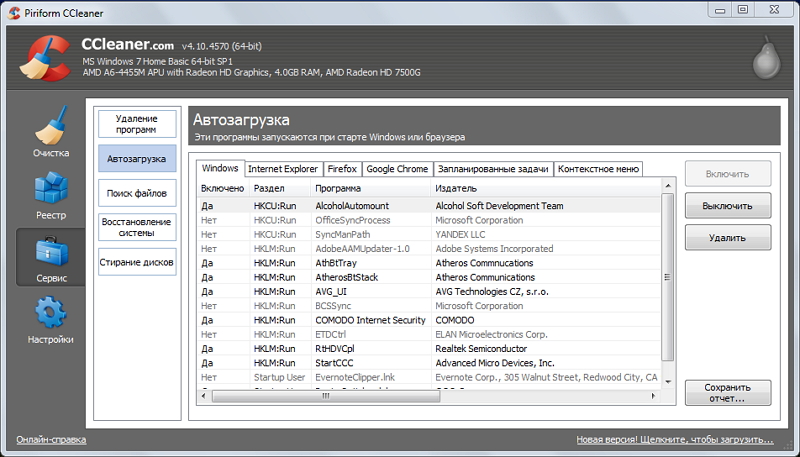Open the Настройки settings section

50,320
